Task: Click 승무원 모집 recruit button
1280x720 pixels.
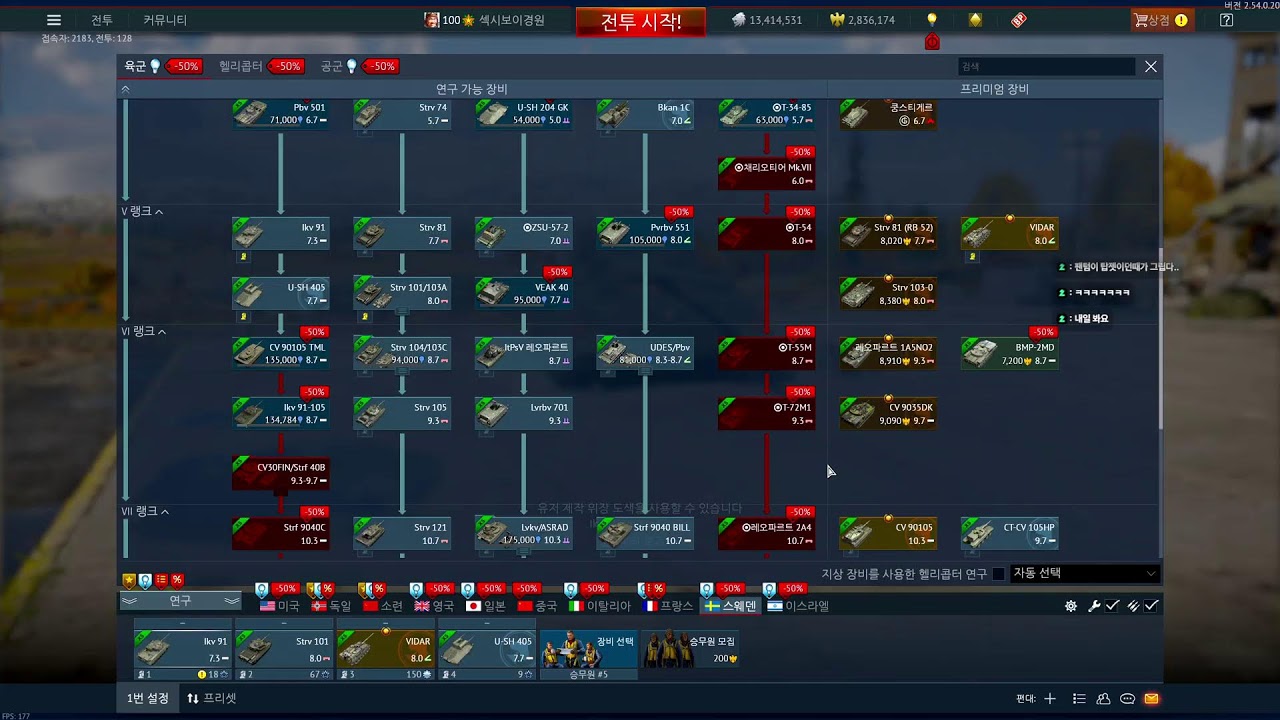Action: point(690,650)
